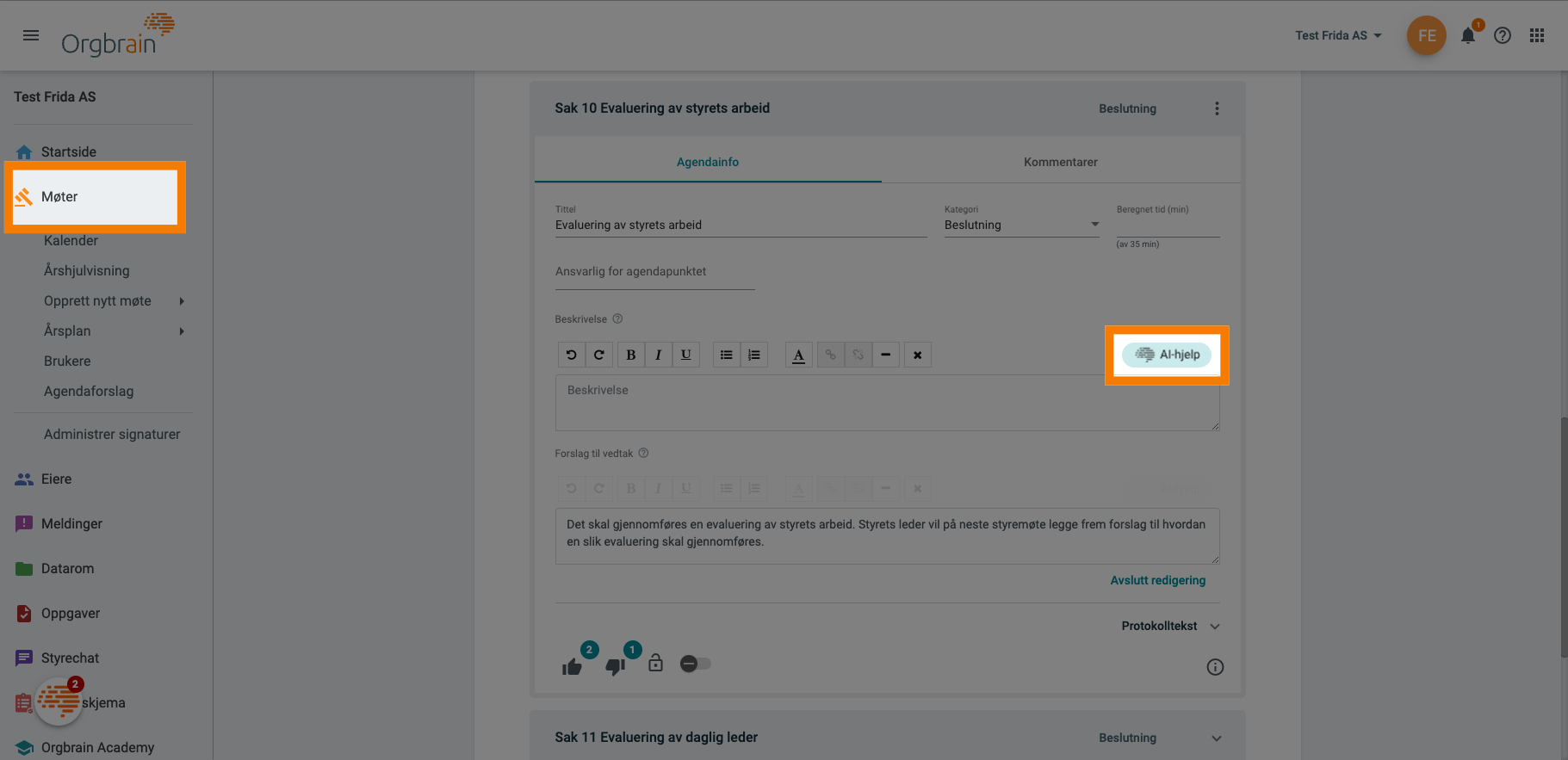Toggle bold in Beskrivelse toolbar
The width and height of the screenshot is (1568, 760).
click(630, 355)
